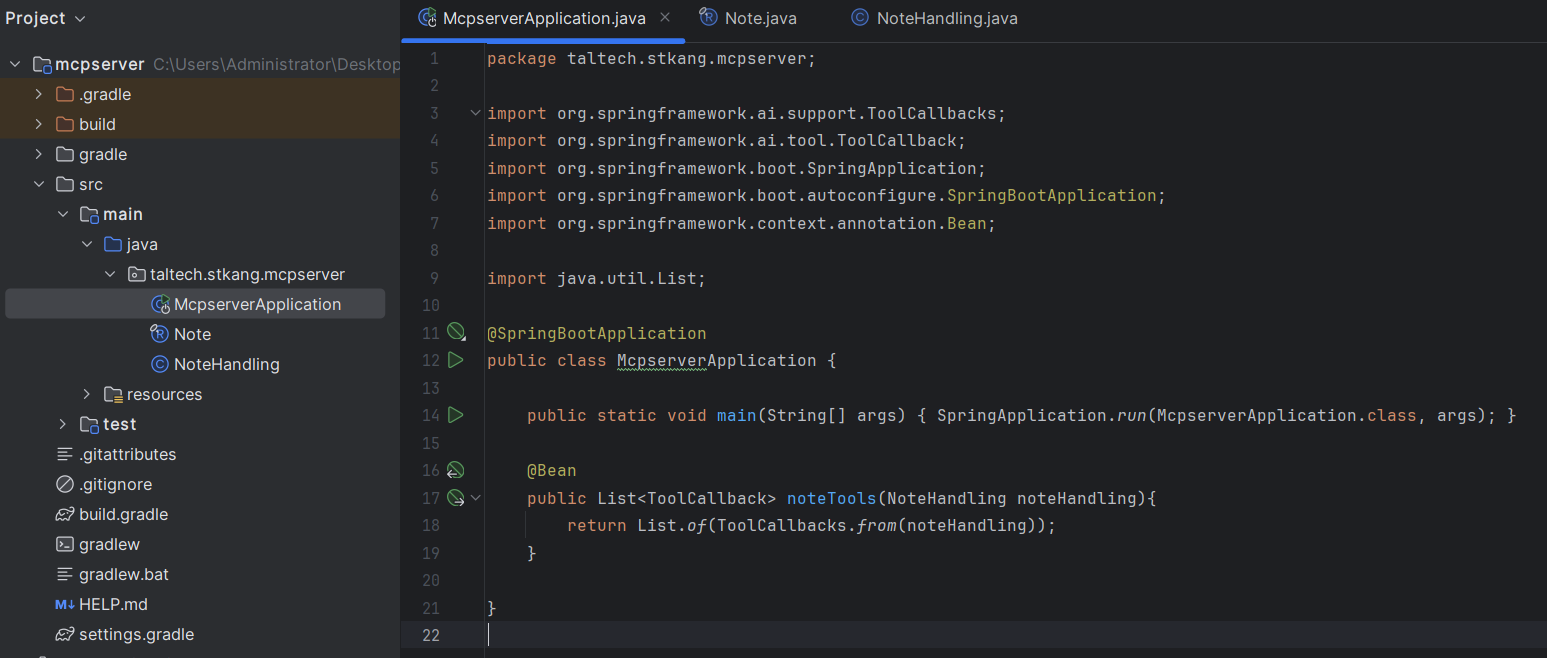Viewport: 1547px width, 658px height.
Task: Click the import java.util.List line
Action: pos(597,278)
